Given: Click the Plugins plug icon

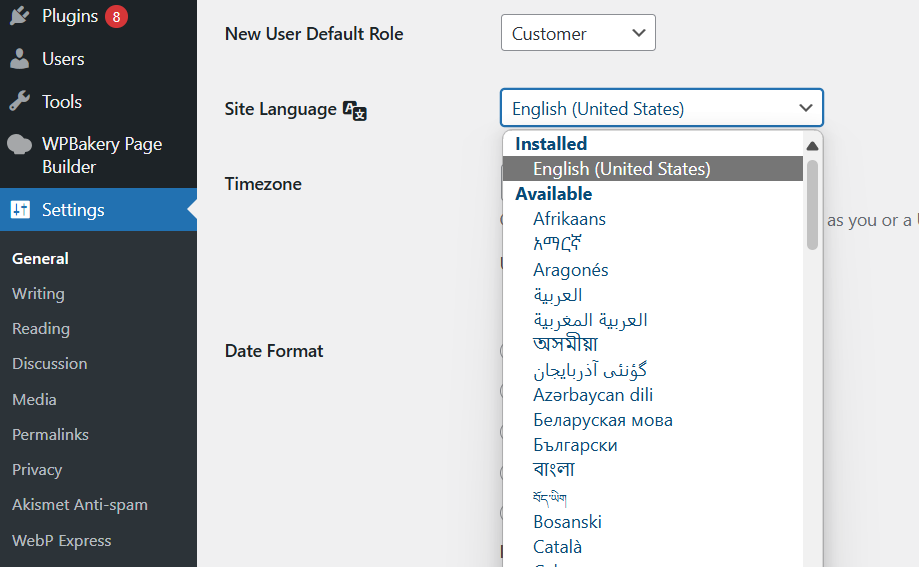Looking at the screenshot, I should [19, 16].
